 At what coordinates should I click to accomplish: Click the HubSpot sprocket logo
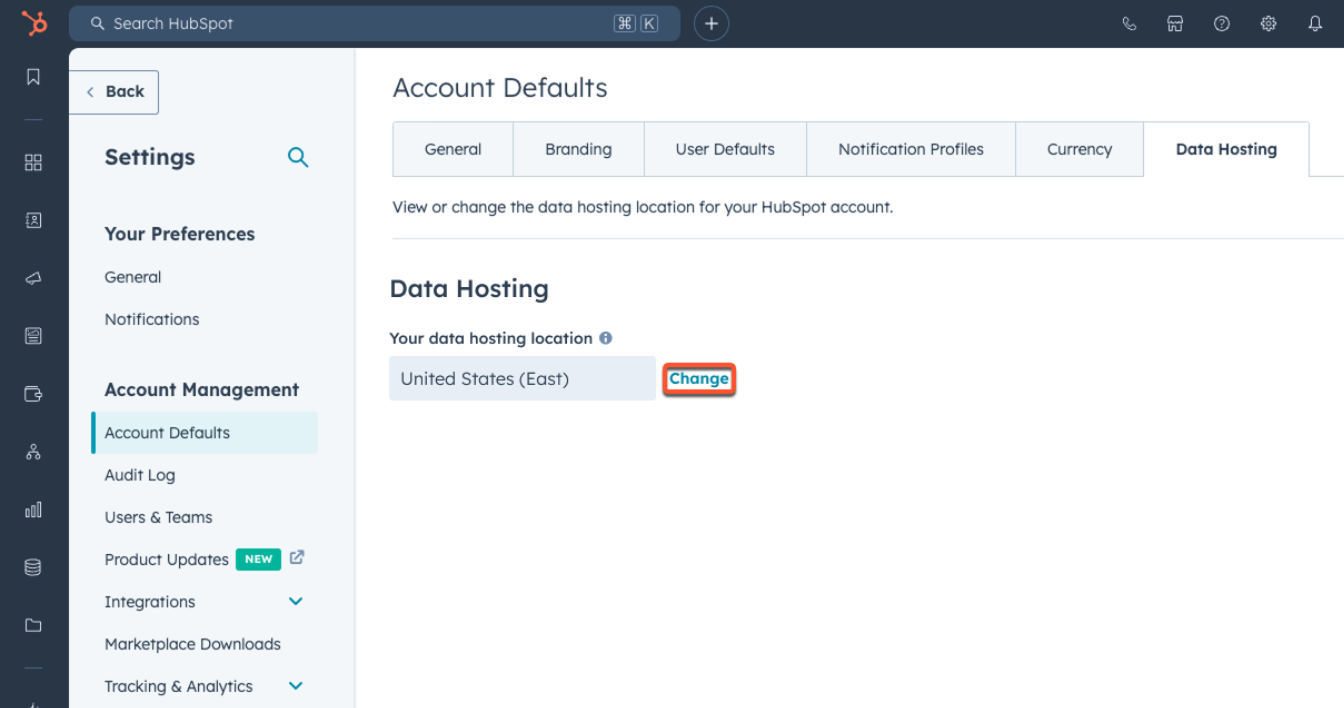coord(34,23)
